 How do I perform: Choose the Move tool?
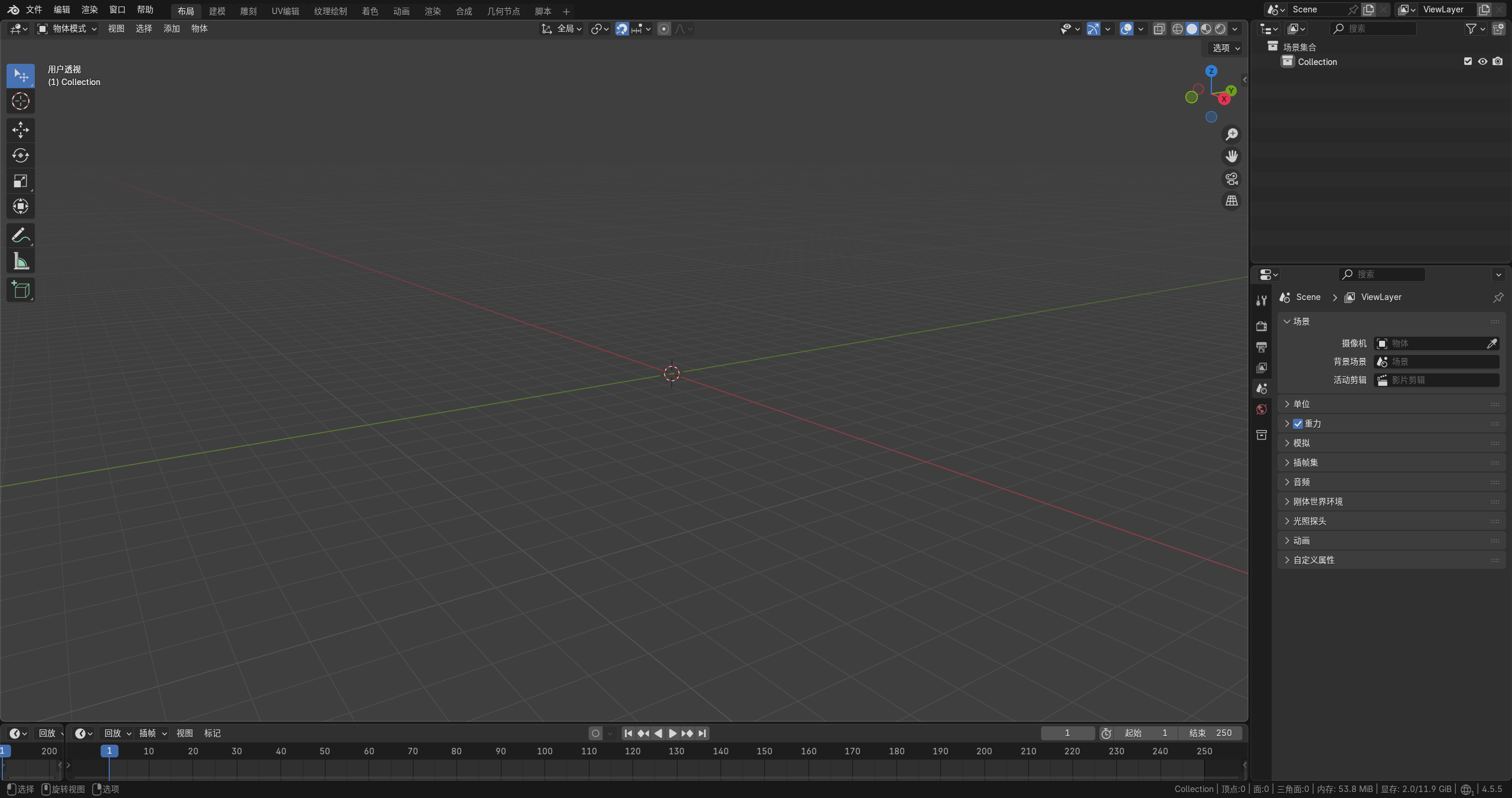click(x=21, y=130)
